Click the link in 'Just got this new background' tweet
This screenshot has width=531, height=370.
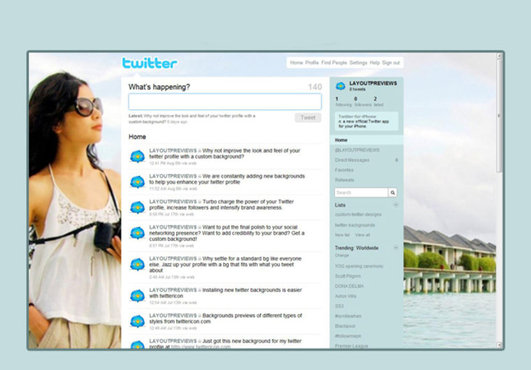pyautogui.click(x=200, y=347)
